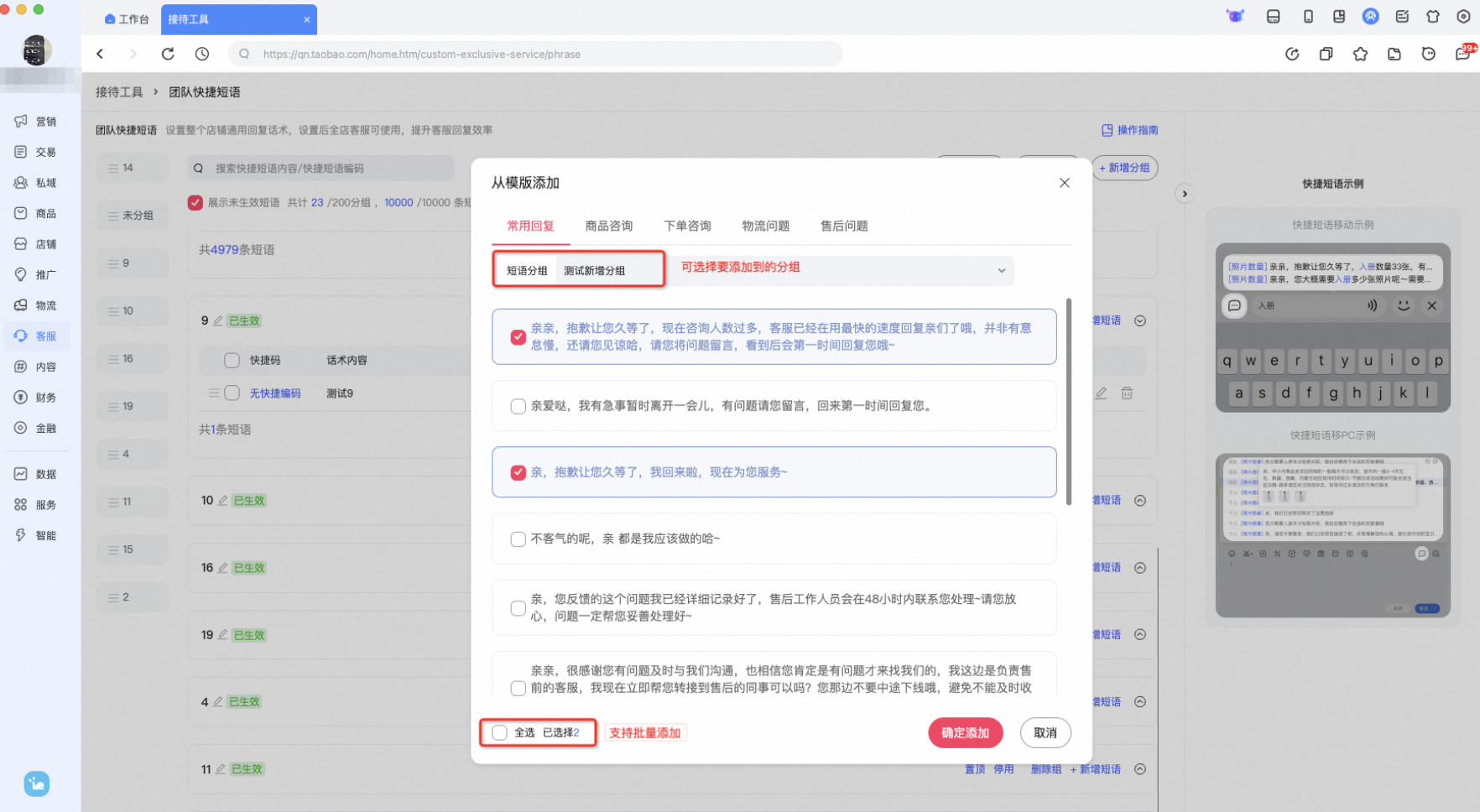This screenshot has width=1480, height=812.
Task: Click the delete trash icon in 测试9 row
Action: [1127, 393]
